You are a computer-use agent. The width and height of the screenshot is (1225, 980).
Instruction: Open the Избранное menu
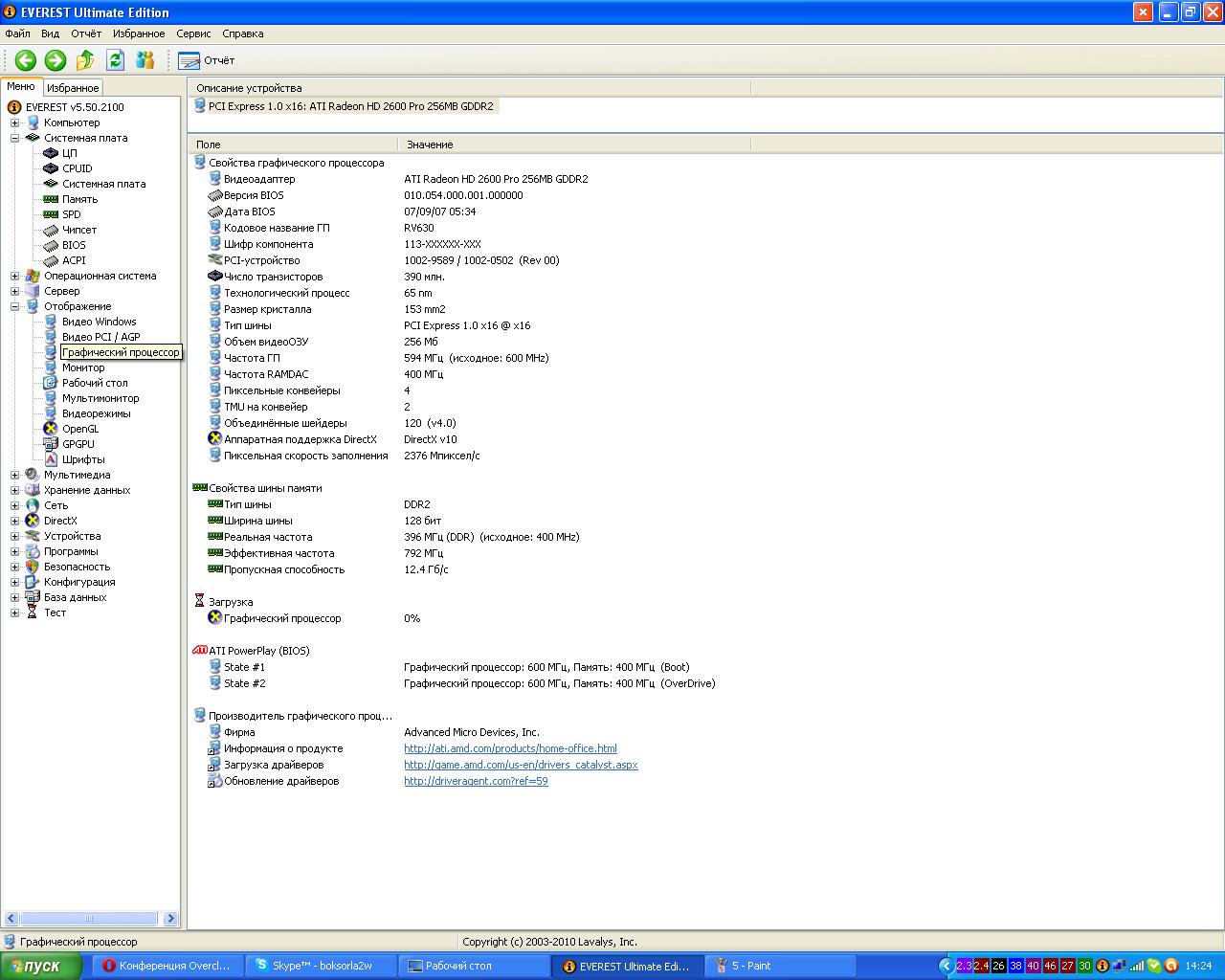(139, 33)
